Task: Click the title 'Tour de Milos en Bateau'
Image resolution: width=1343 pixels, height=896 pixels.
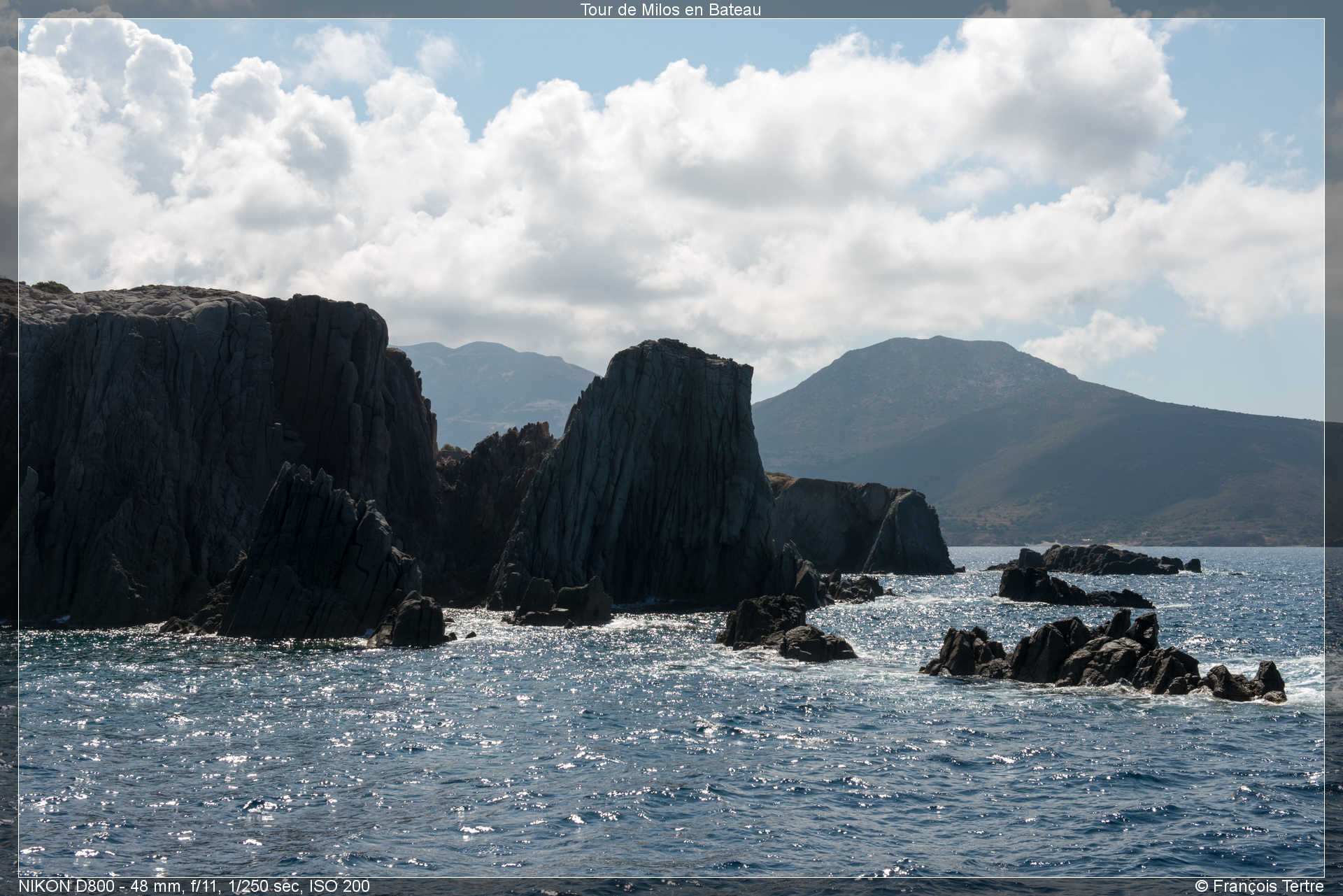Action: pos(670,9)
